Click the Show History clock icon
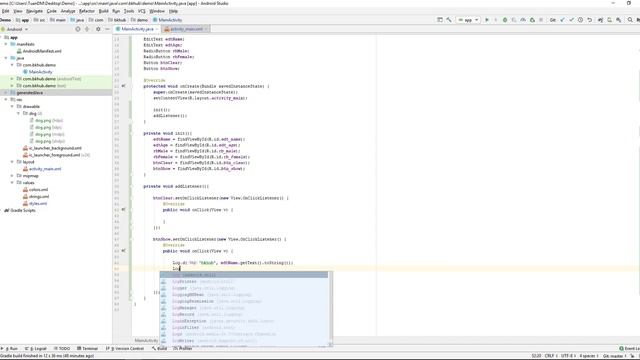 point(580,20)
